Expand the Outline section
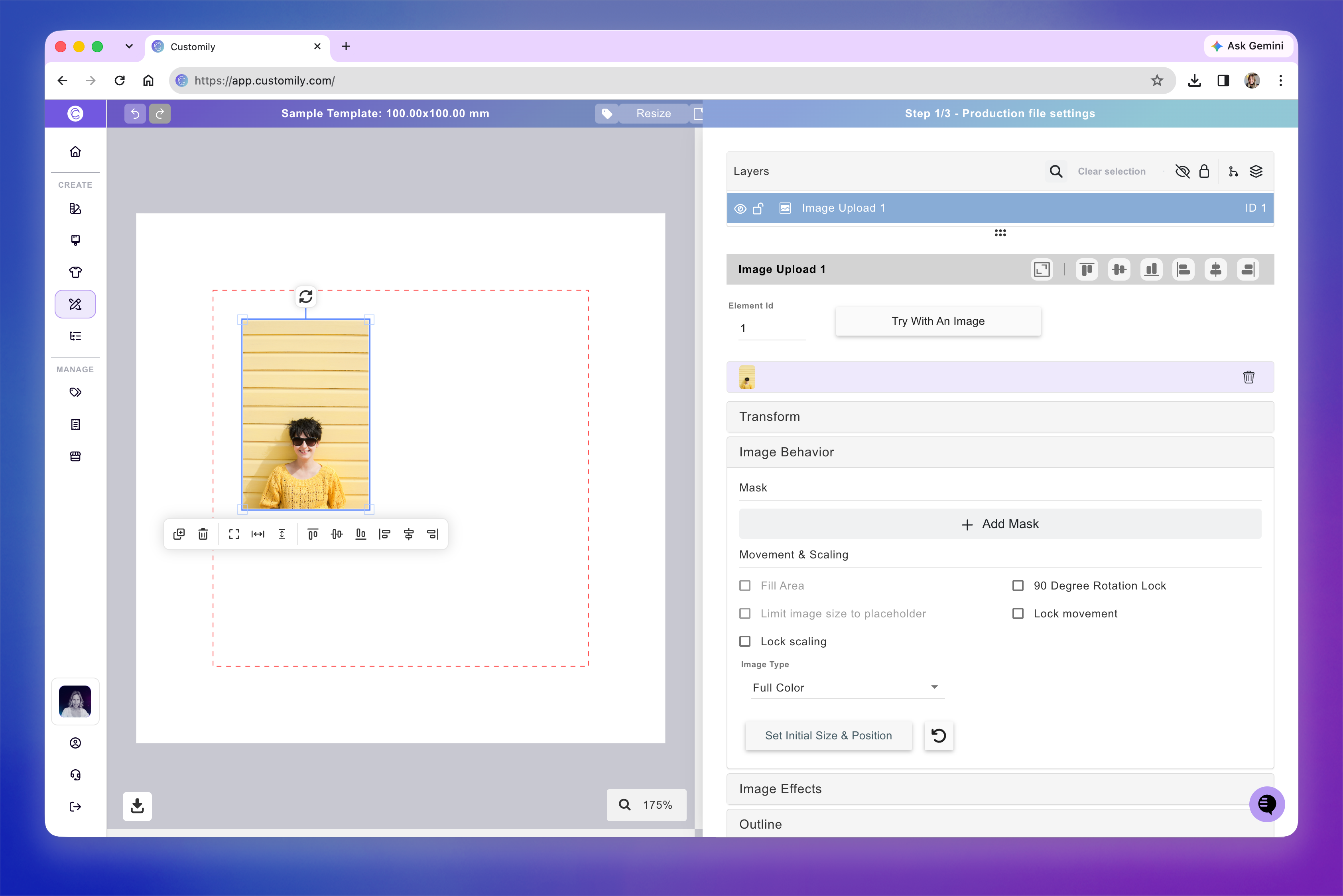Image resolution: width=1343 pixels, height=896 pixels. [1000, 824]
